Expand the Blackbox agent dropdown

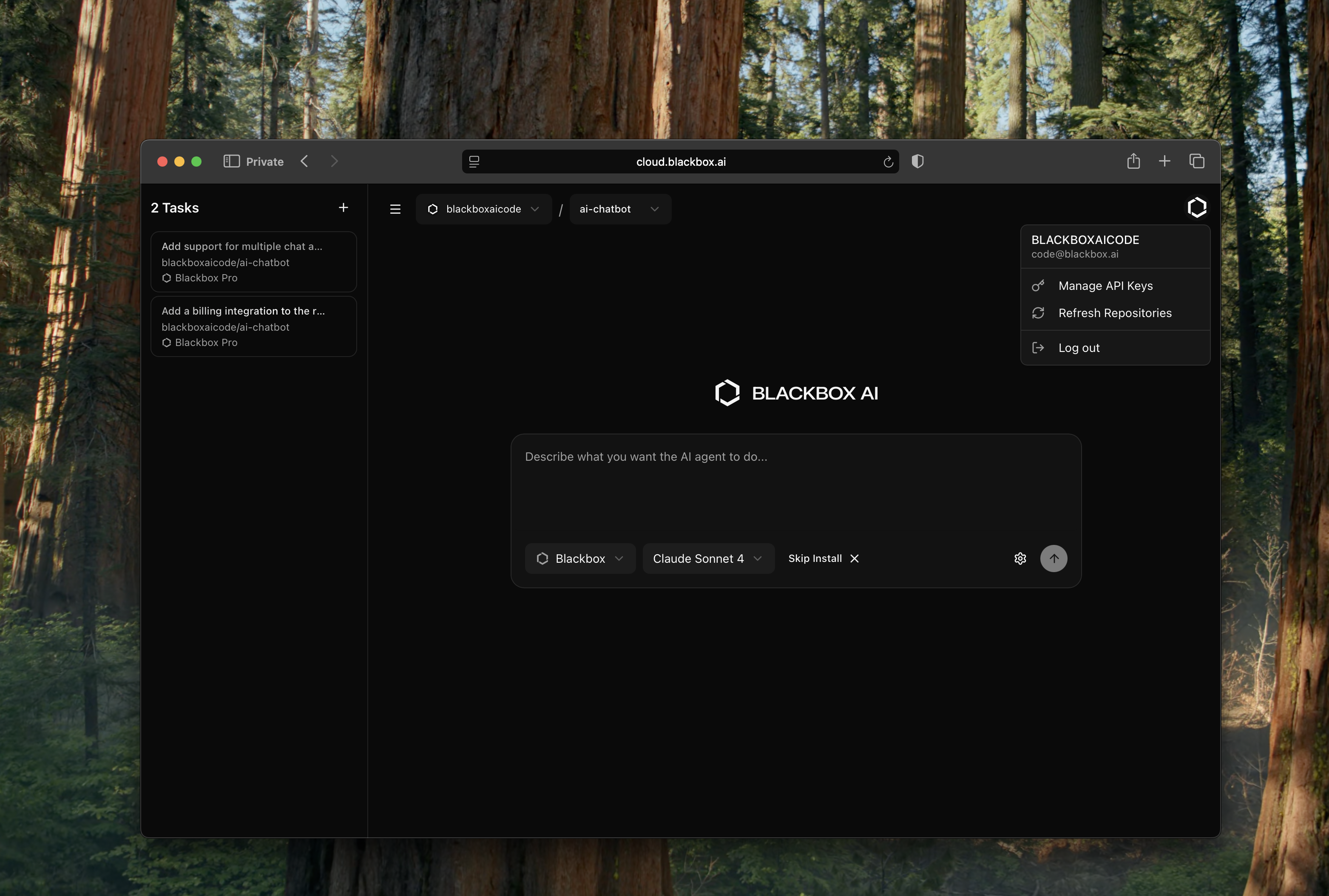pos(579,558)
